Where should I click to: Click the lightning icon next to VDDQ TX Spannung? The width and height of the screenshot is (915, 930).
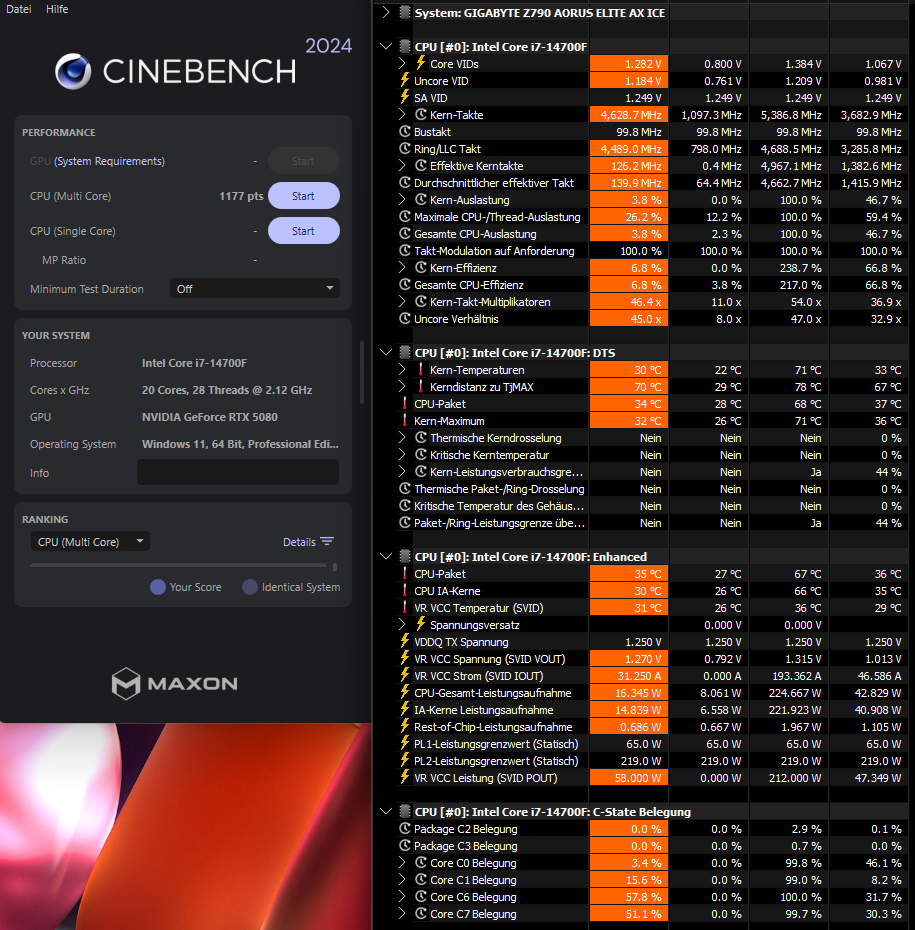404,641
